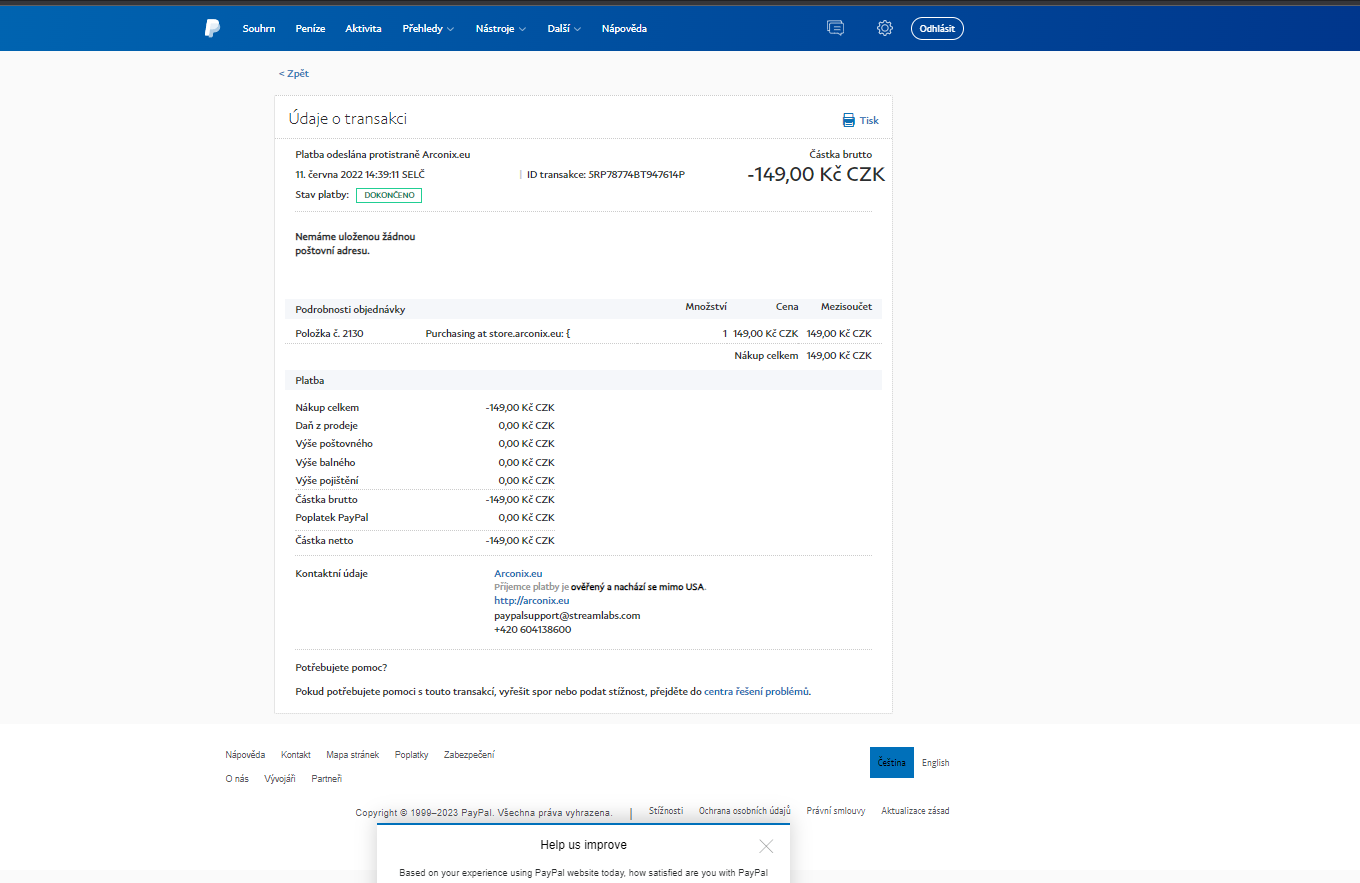The image size is (1360, 883).
Task: Open the Arconix.eu contact link
Action: 518,574
